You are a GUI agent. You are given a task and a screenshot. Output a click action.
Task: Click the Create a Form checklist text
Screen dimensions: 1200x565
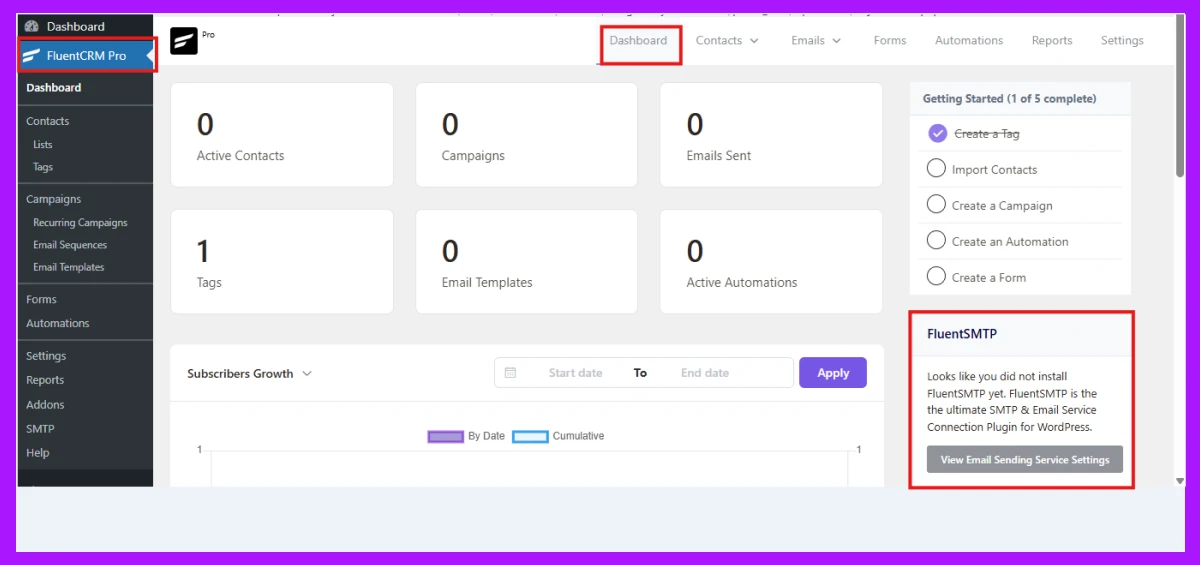[x=989, y=278]
